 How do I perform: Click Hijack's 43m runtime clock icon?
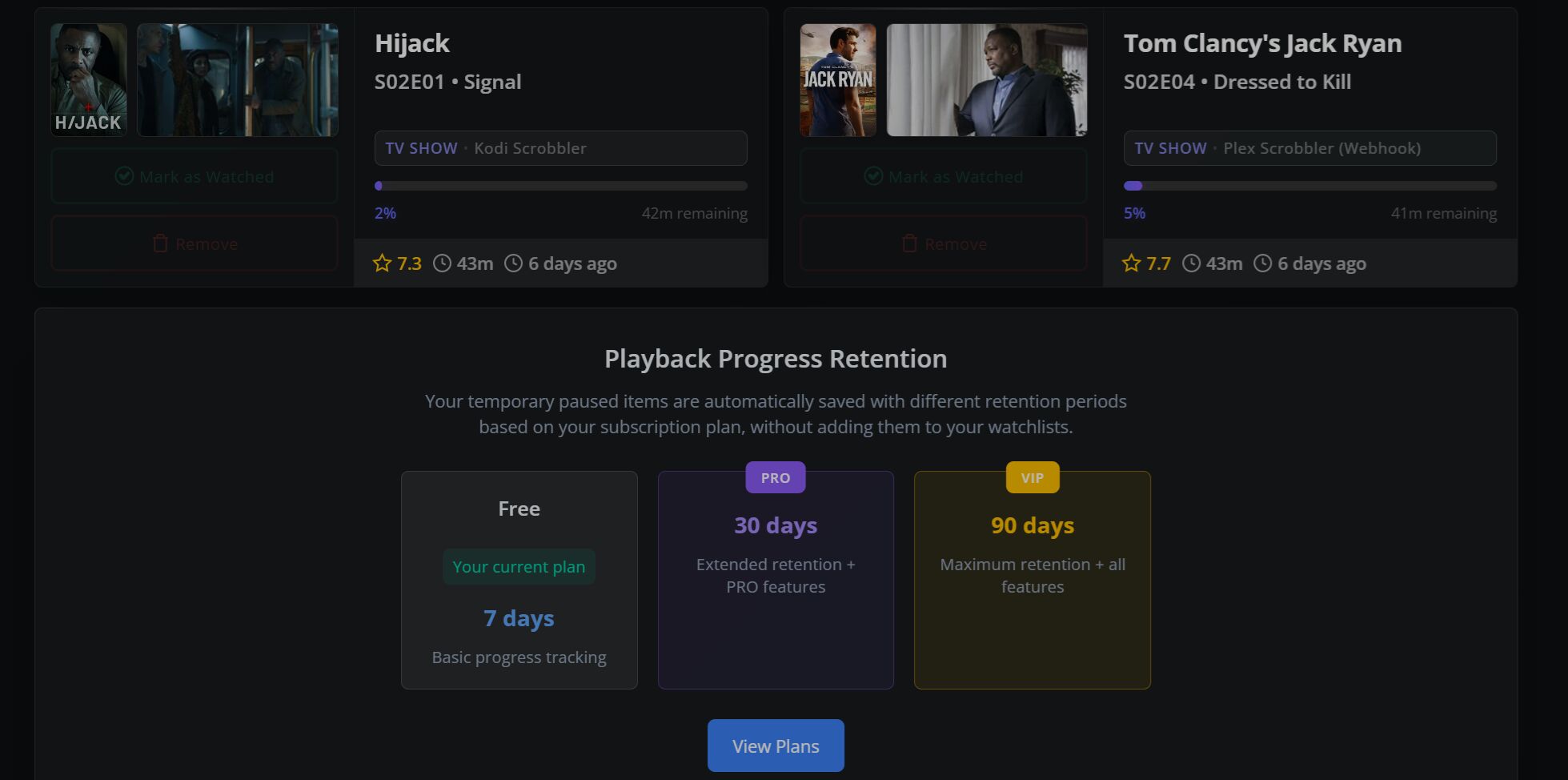442,263
